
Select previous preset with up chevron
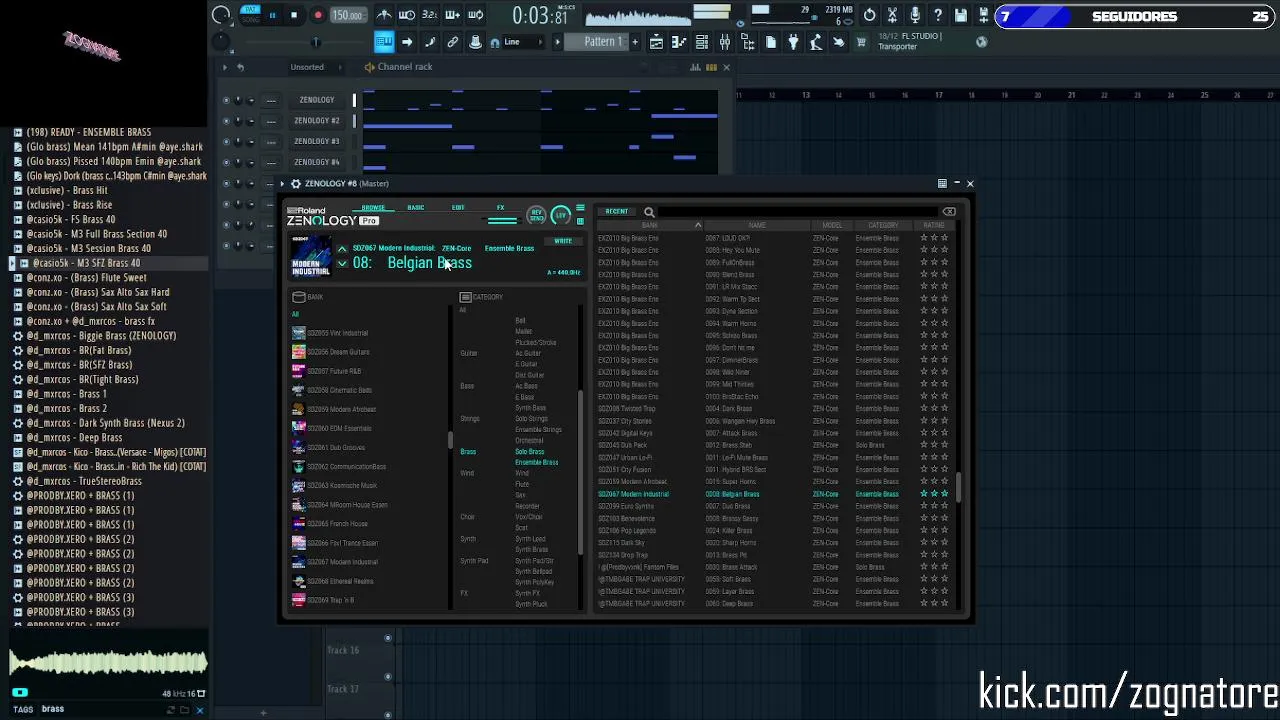click(x=342, y=249)
